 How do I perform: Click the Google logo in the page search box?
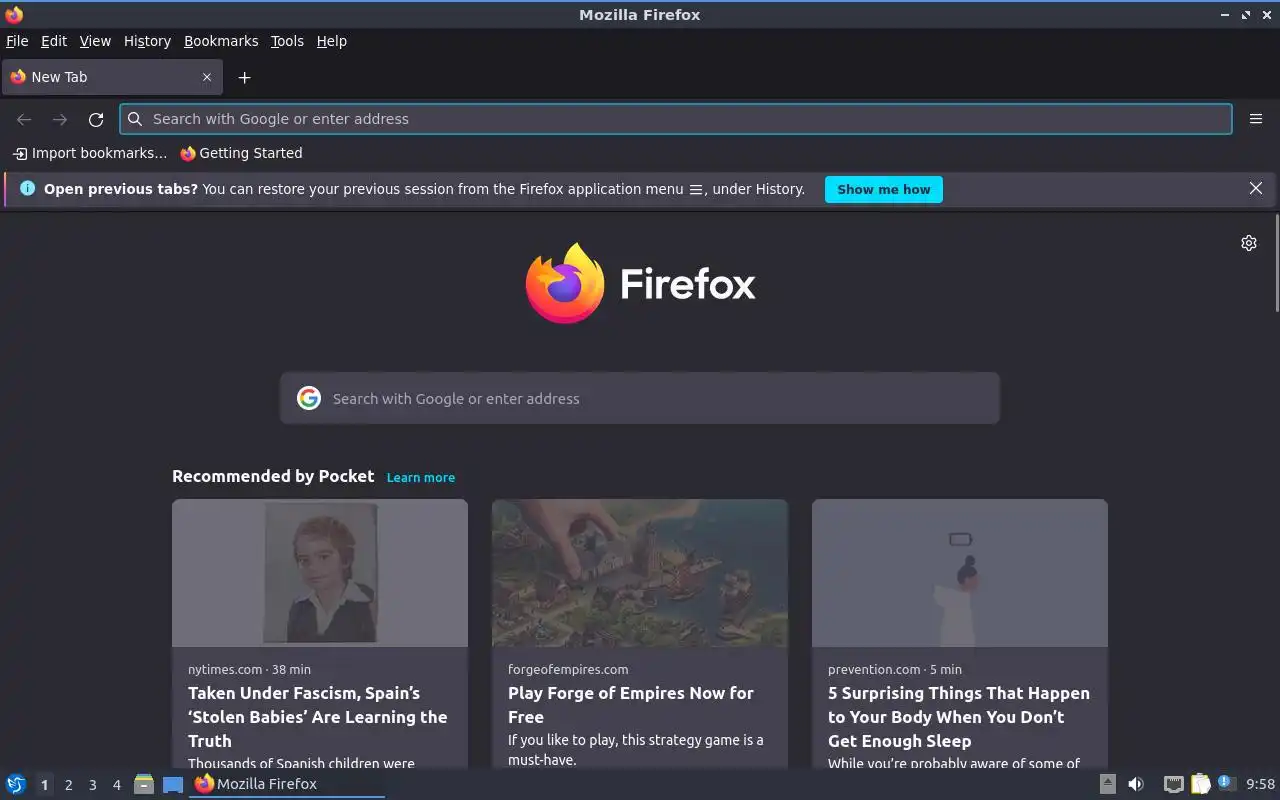(309, 398)
